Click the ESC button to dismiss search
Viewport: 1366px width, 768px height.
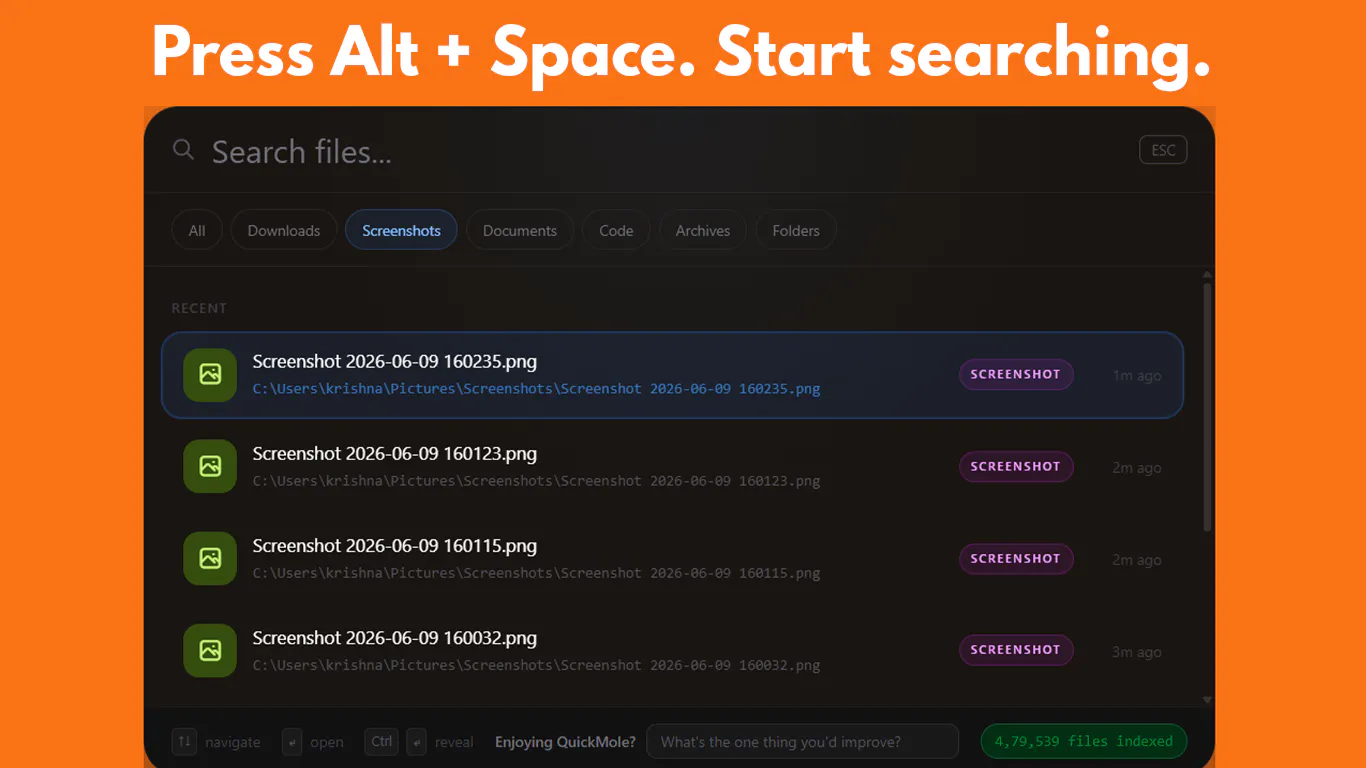pos(1163,150)
